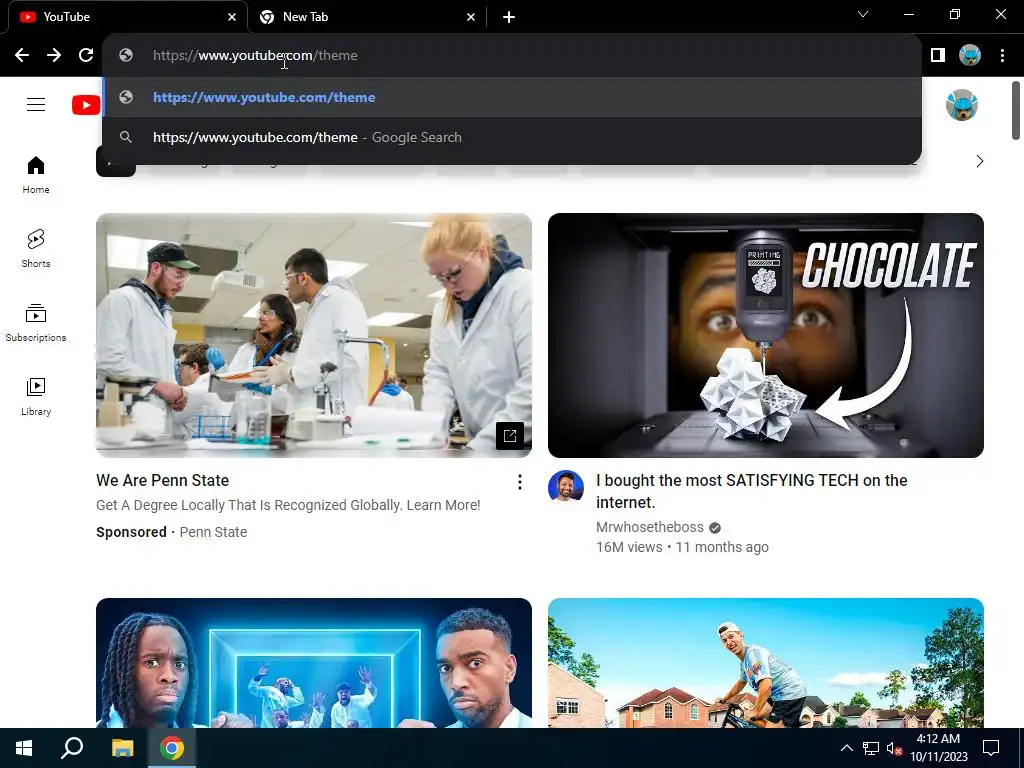
Task: Click the 16M views 11 months ago text
Action: [682, 547]
